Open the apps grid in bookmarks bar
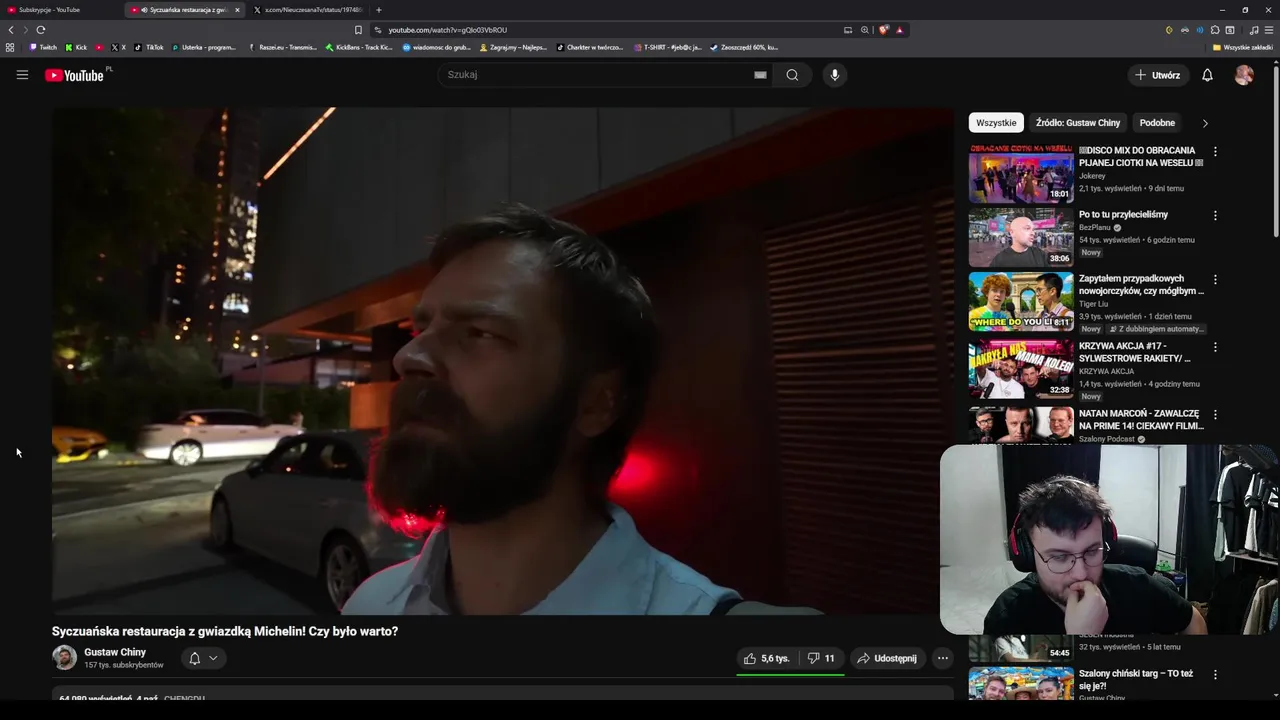 [x=10, y=47]
